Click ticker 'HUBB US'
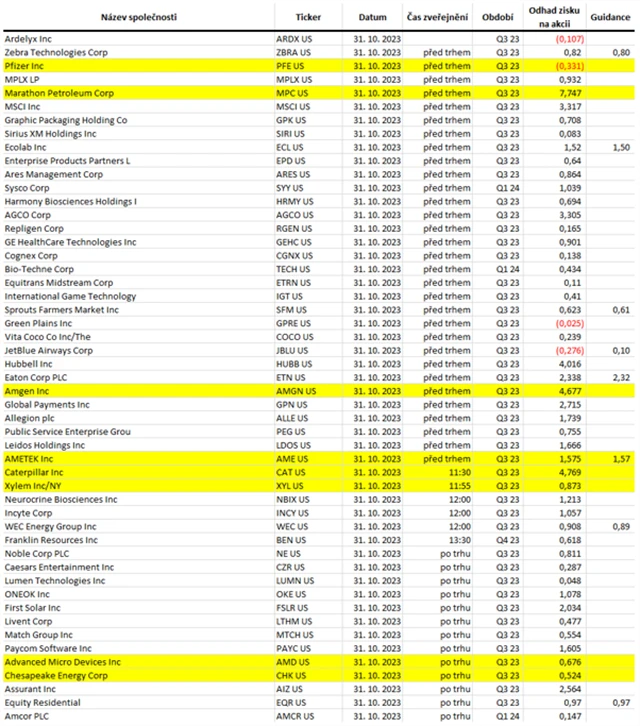The height and width of the screenshot is (726, 640). (294, 364)
